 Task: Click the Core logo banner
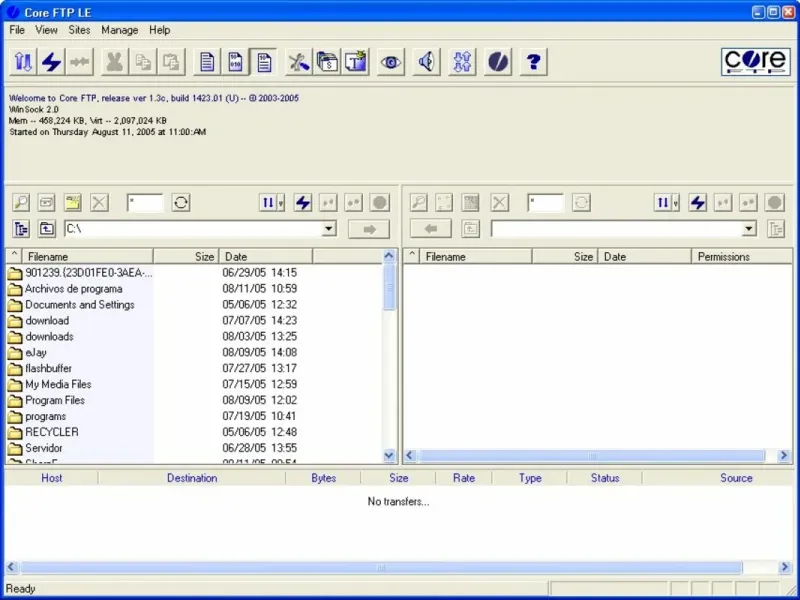(x=756, y=62)
